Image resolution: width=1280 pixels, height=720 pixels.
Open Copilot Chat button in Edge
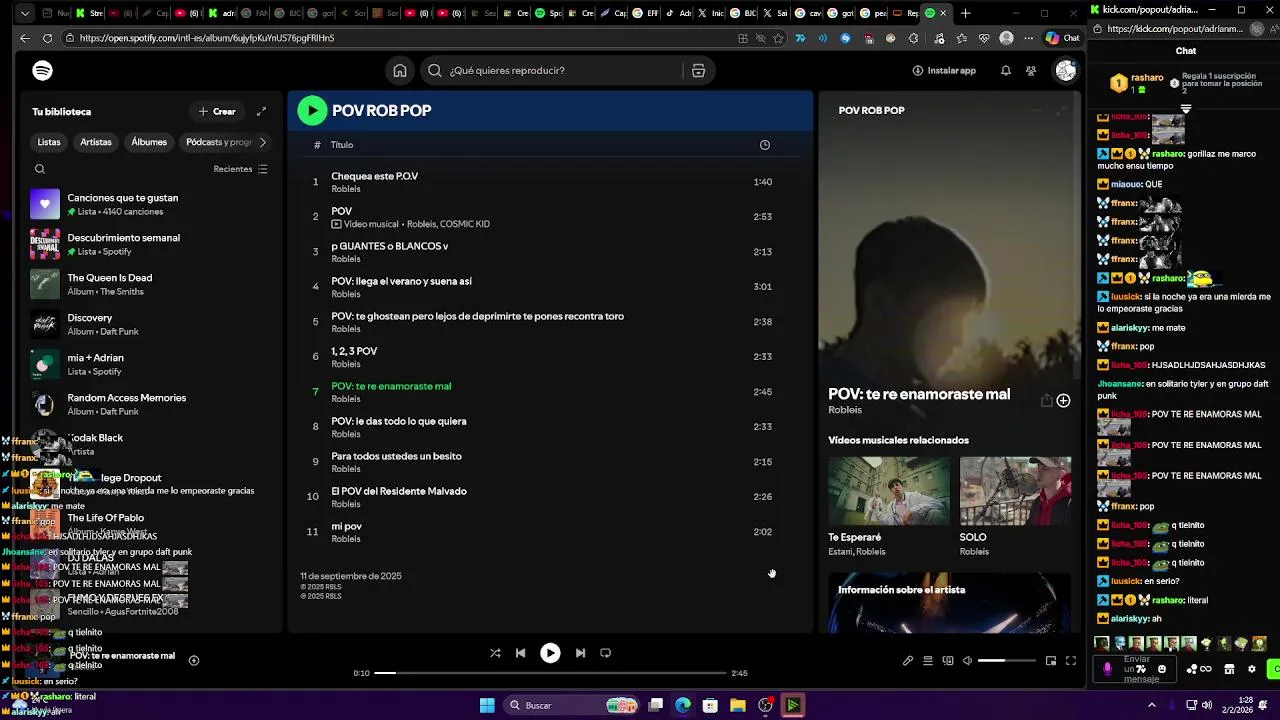click(x=1062, y=38)
